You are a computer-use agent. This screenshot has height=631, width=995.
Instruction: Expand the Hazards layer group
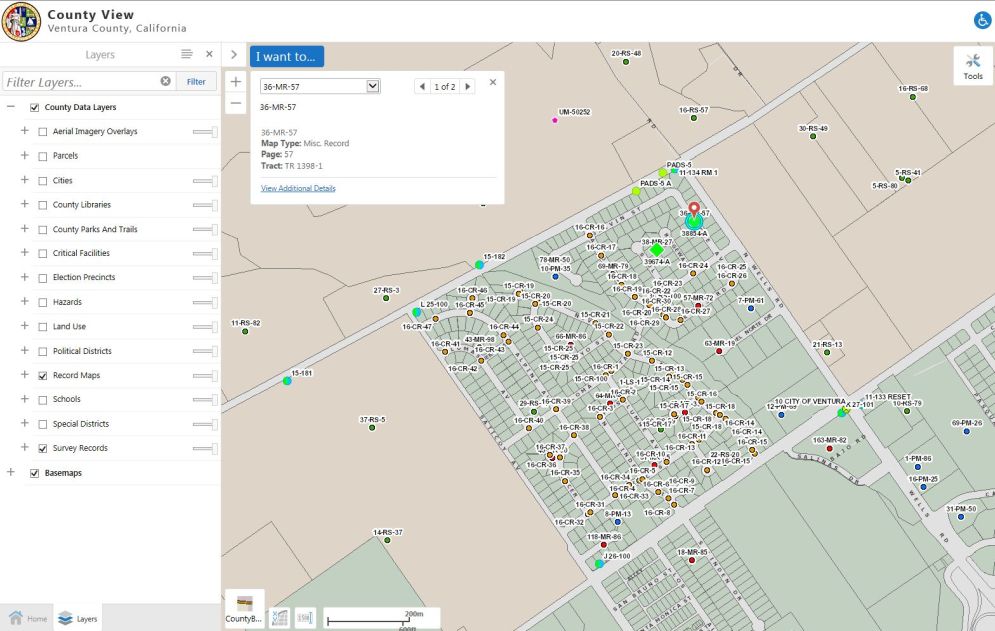click(24, 302)
